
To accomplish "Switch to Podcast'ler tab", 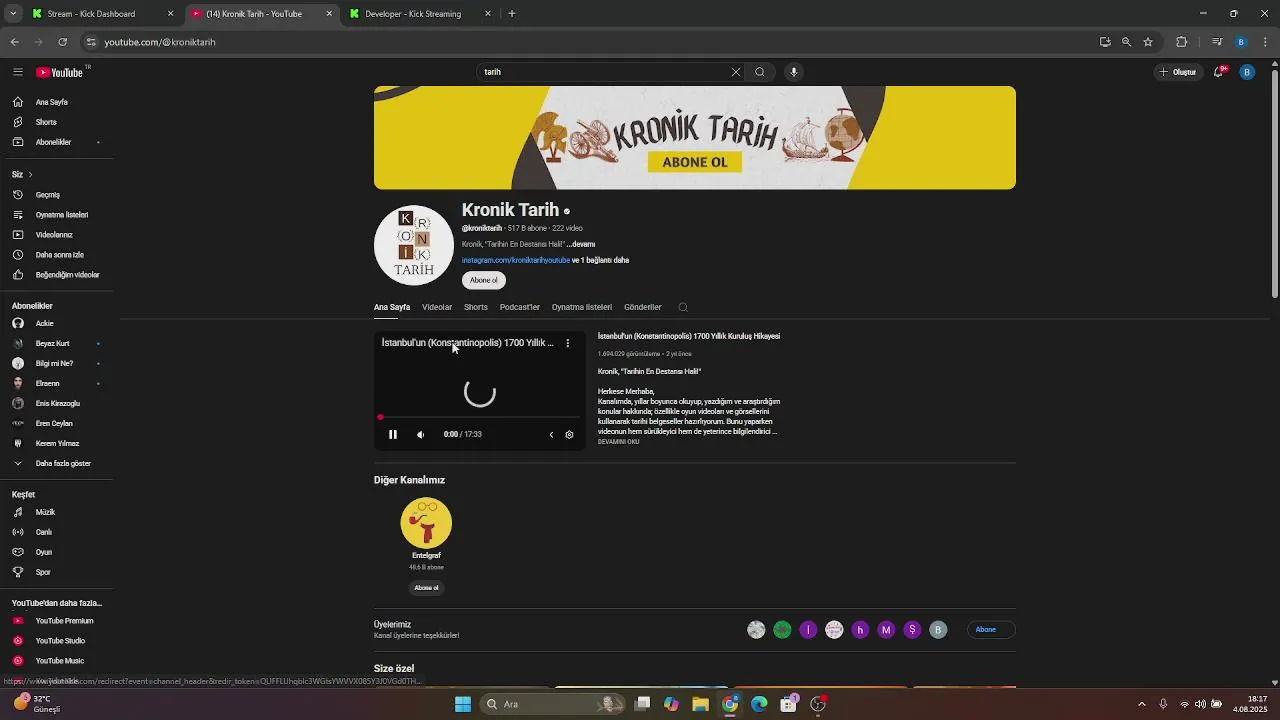I will (520, 307).
